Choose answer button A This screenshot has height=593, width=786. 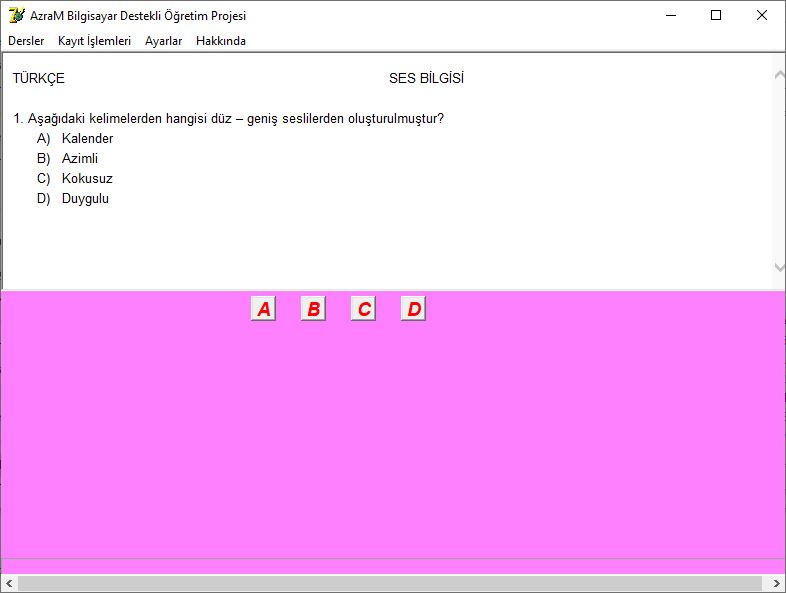[x=263, y=308]
